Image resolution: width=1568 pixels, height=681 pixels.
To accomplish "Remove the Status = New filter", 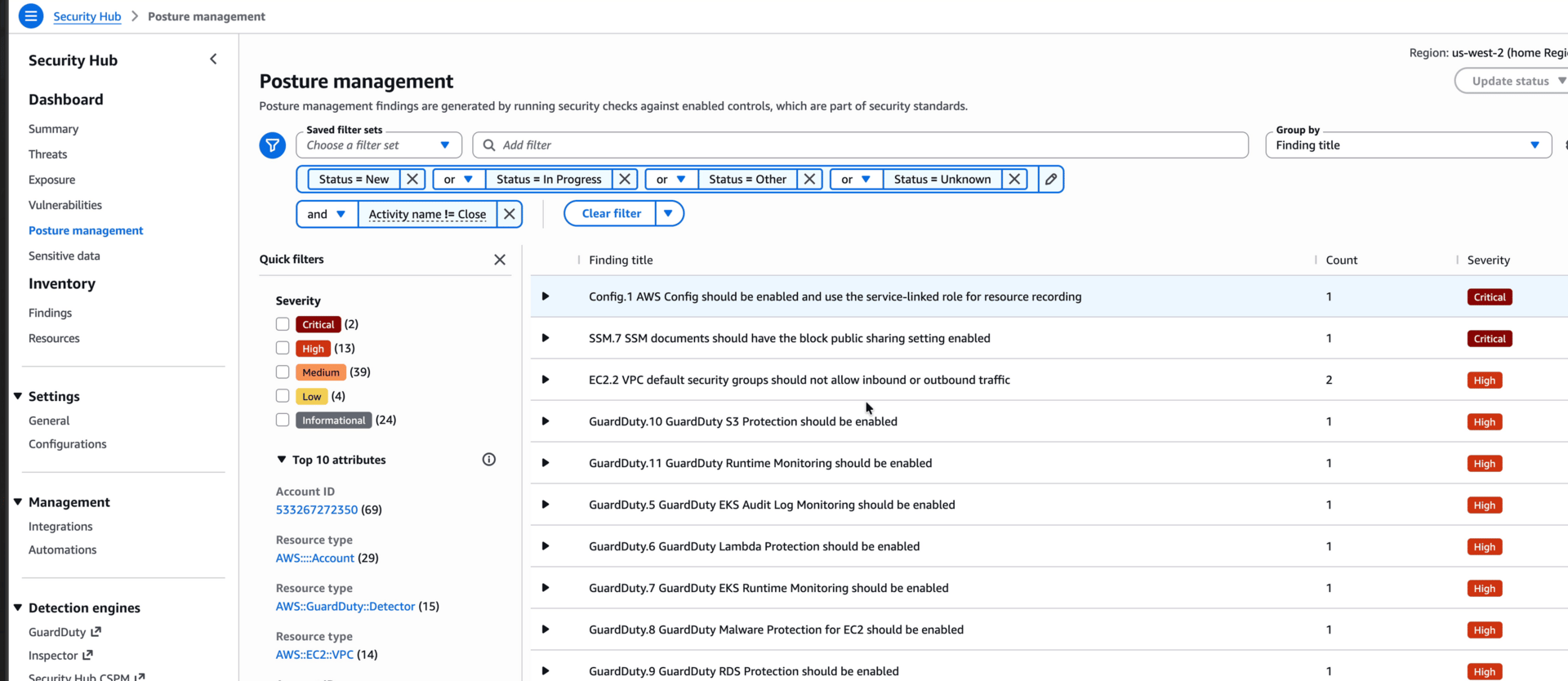I will pyautogui.click(x=412, y=179).
